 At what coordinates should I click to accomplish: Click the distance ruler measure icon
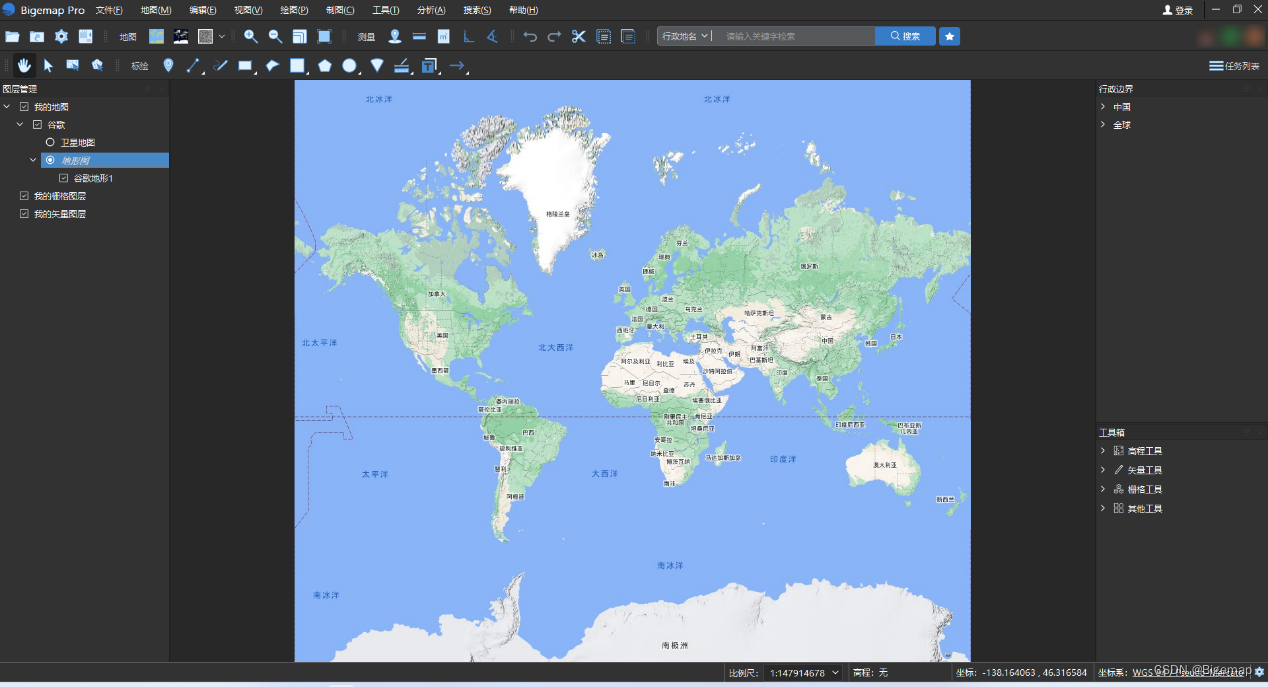pos(419,37)
